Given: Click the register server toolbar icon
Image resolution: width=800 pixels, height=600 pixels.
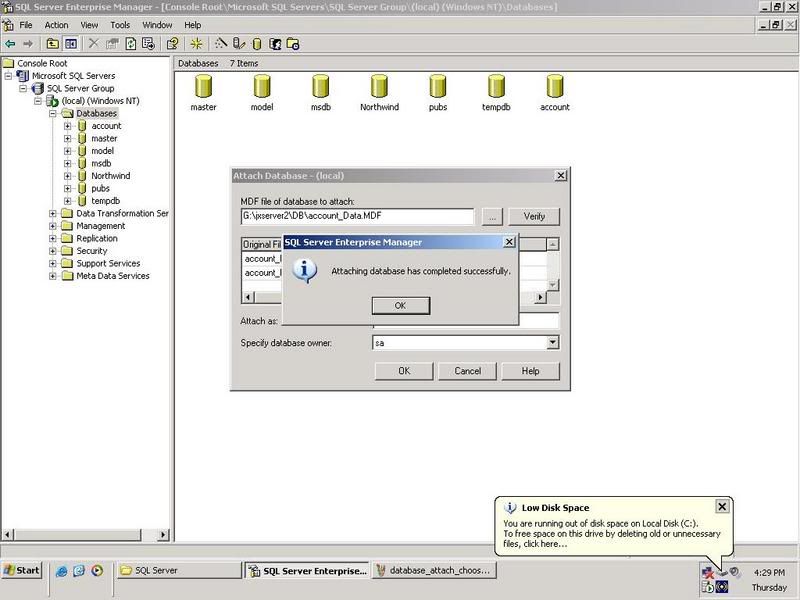Looking at the screenshot, I should [239, 44].
